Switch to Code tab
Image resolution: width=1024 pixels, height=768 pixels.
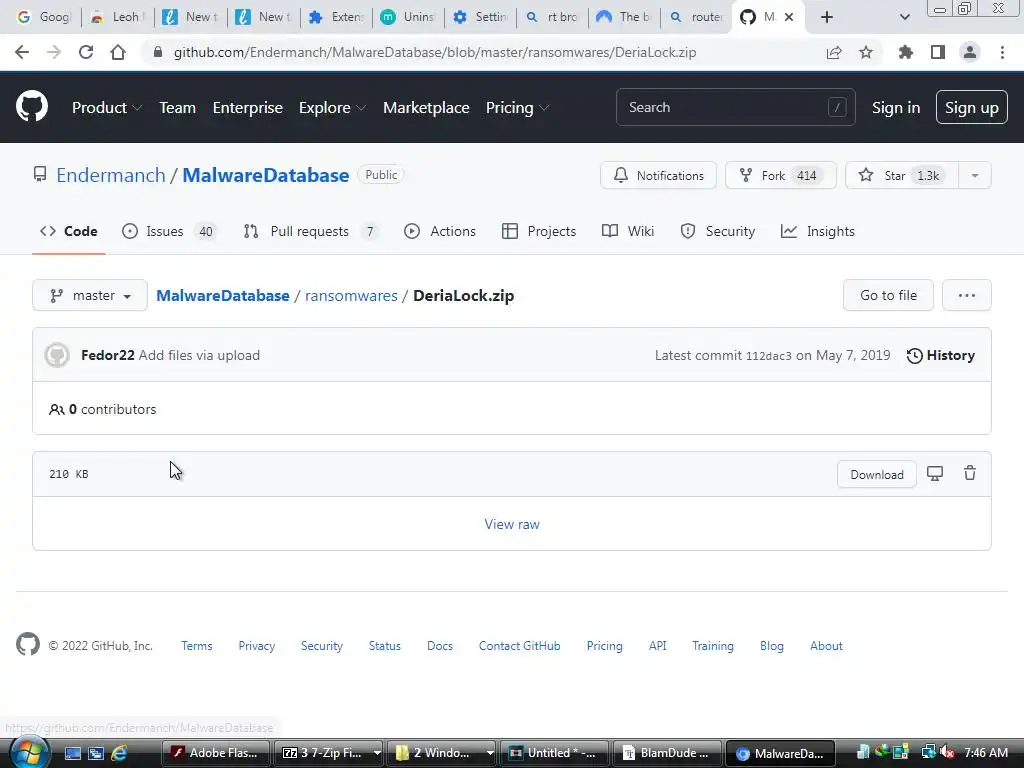69,231
